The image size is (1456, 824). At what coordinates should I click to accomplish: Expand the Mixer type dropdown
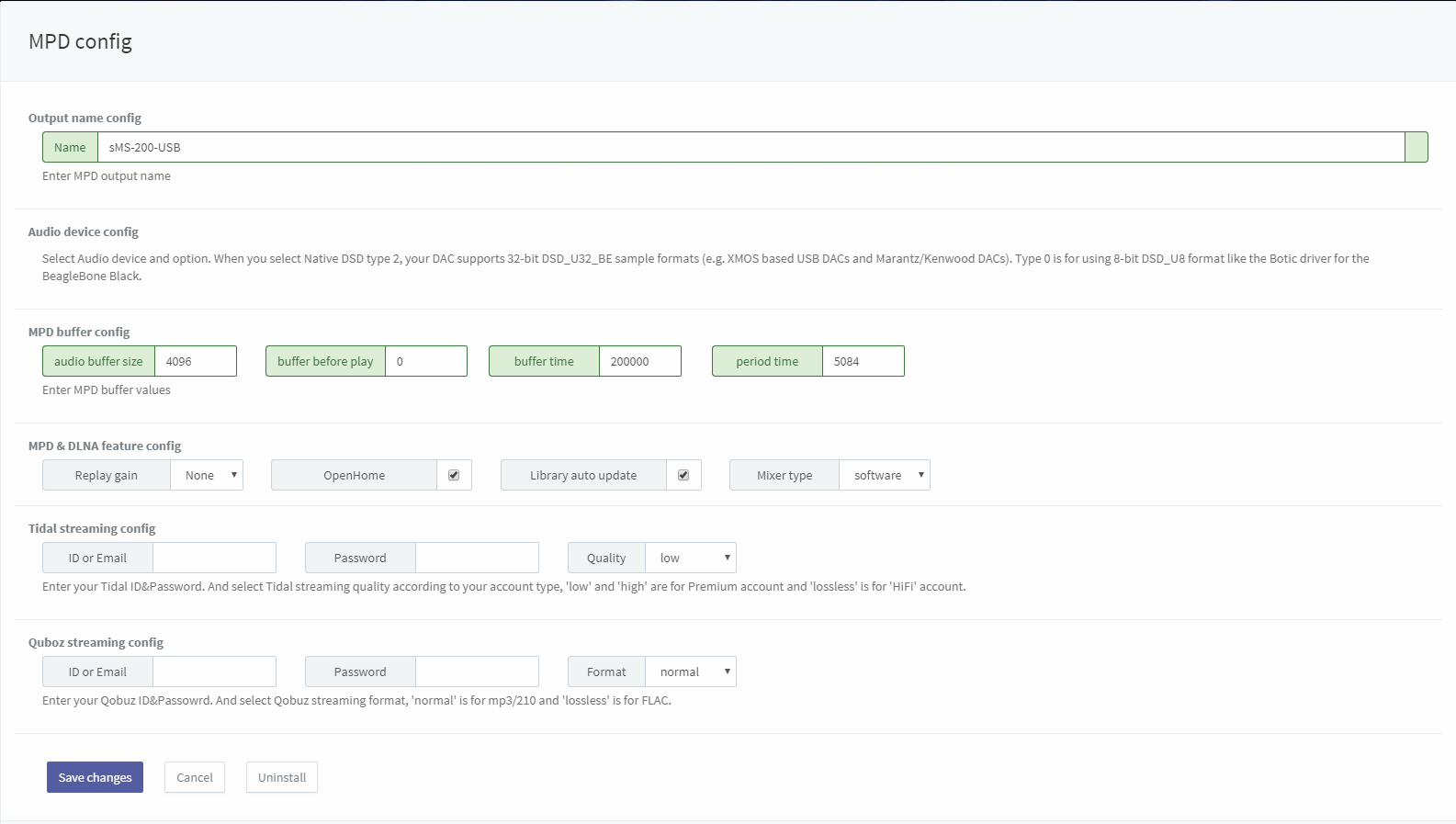point(884,475)
